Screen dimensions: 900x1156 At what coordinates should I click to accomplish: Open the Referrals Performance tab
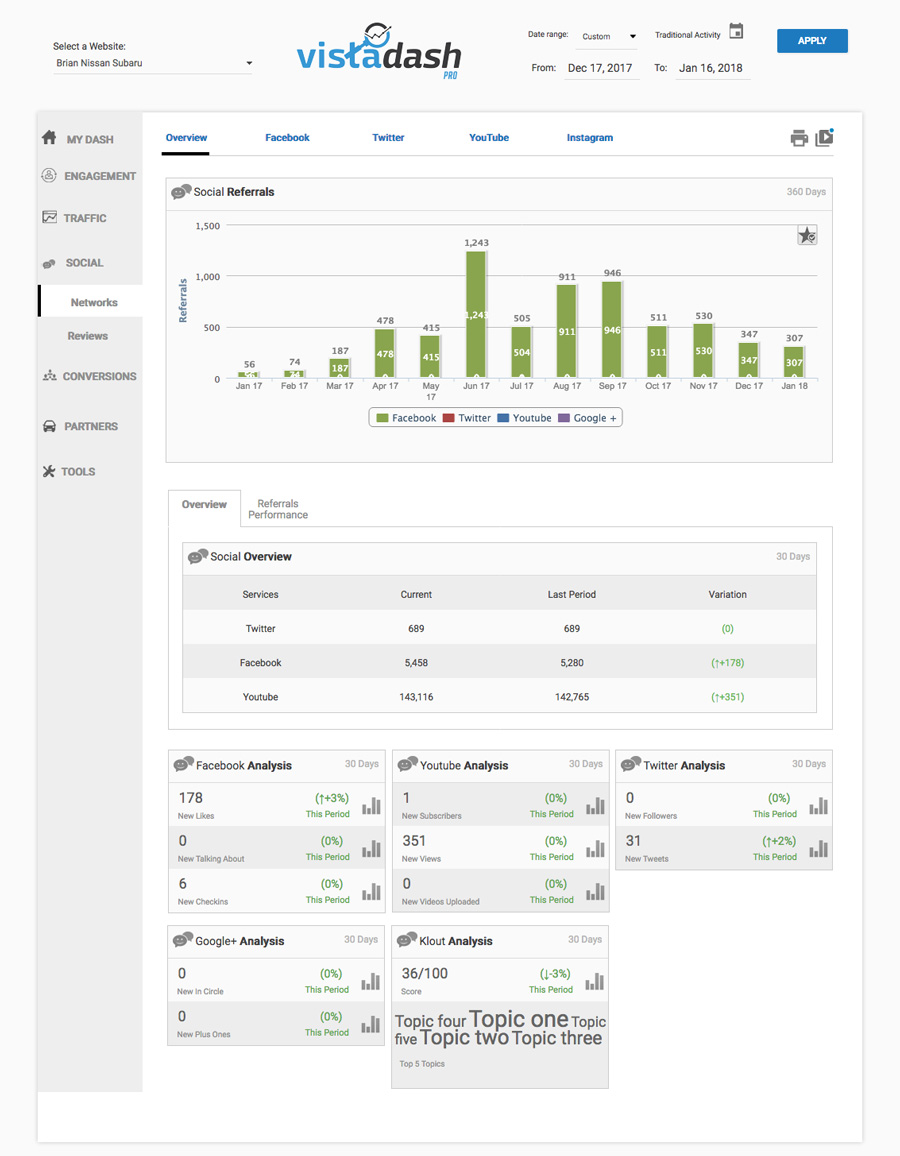[278, 509]
